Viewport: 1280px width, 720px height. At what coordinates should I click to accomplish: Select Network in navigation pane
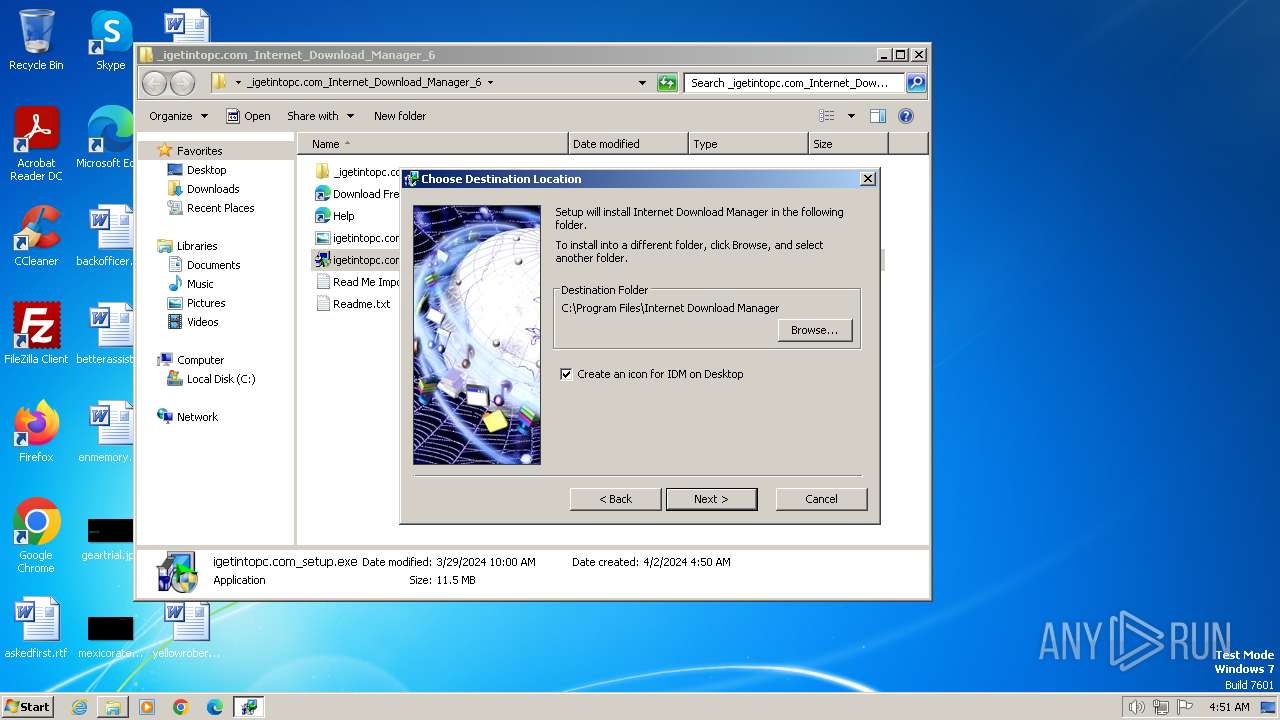point(196,417)
